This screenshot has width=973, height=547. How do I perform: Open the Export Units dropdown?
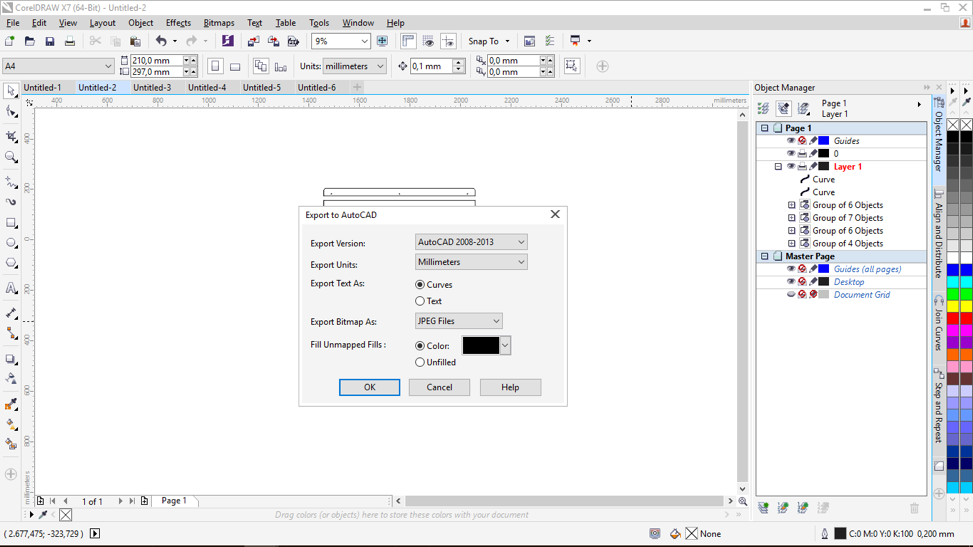pos(471,262)
